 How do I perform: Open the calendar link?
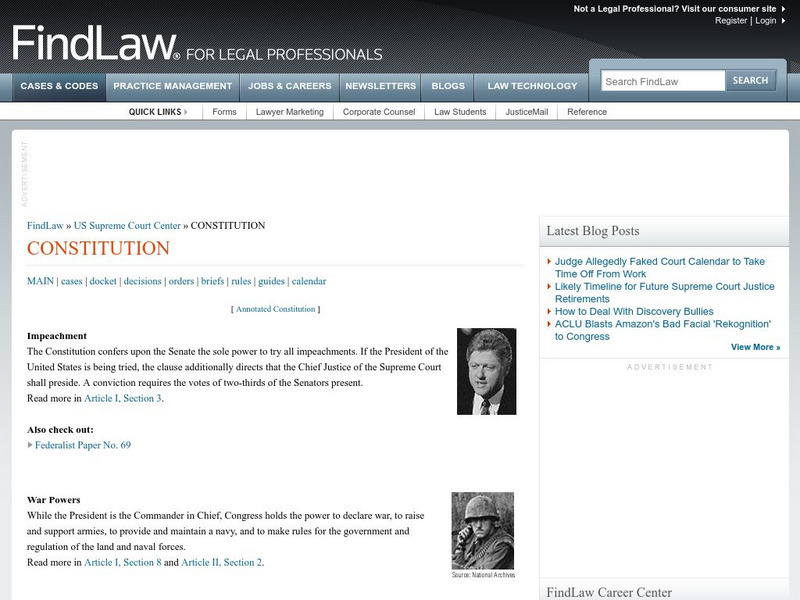[x=309, y=281]
